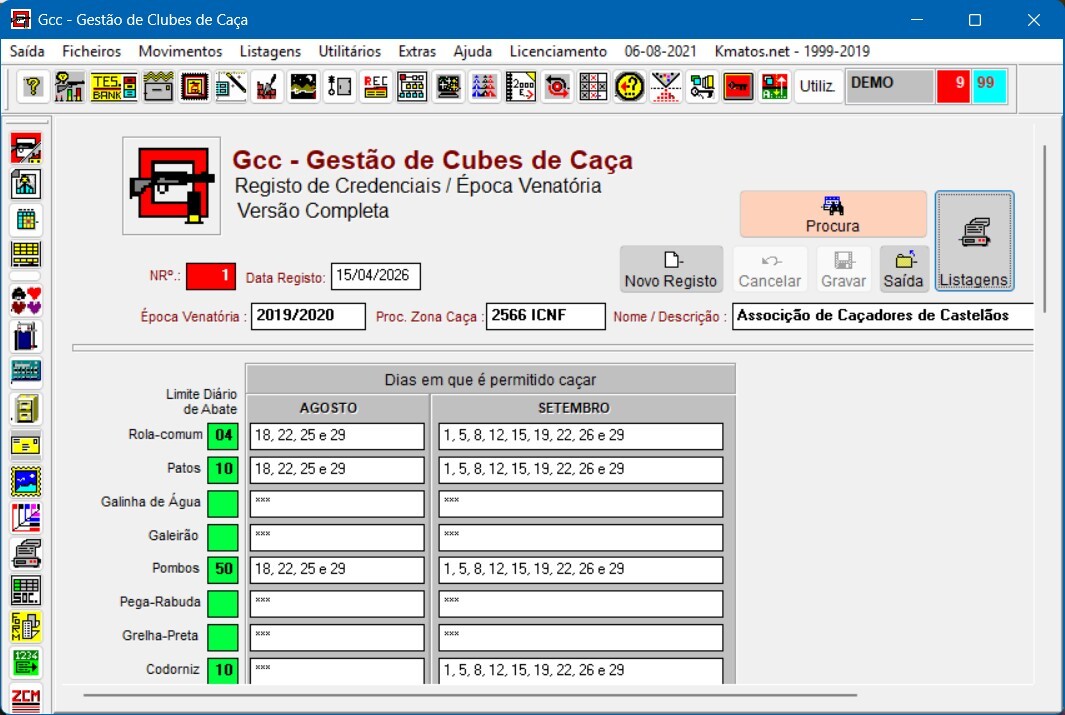
Task: Click the folder Saída button
Action: tap(905, 269)
